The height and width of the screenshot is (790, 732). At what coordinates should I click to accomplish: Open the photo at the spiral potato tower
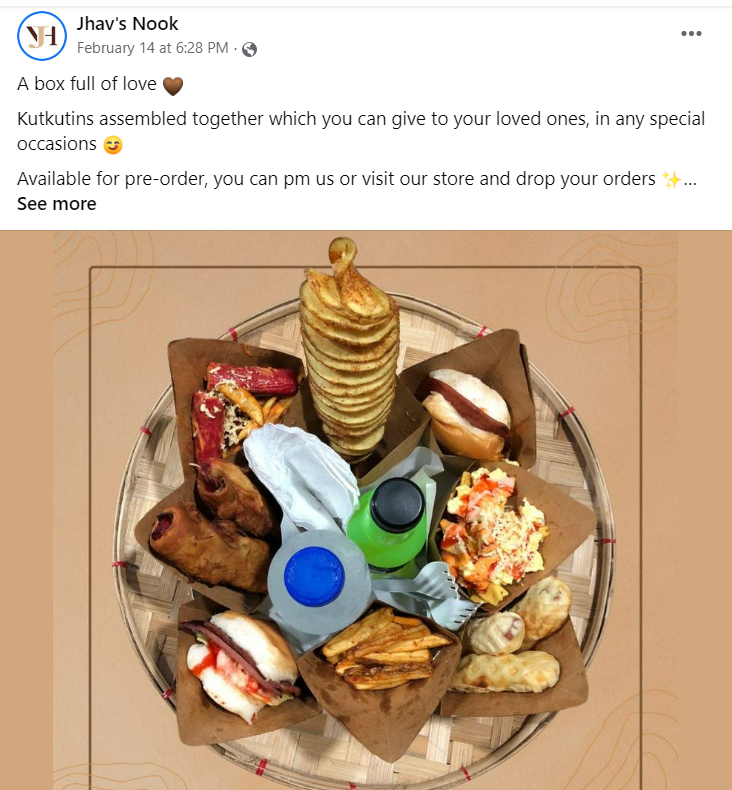pyautogui.click(x=349, y=348)
